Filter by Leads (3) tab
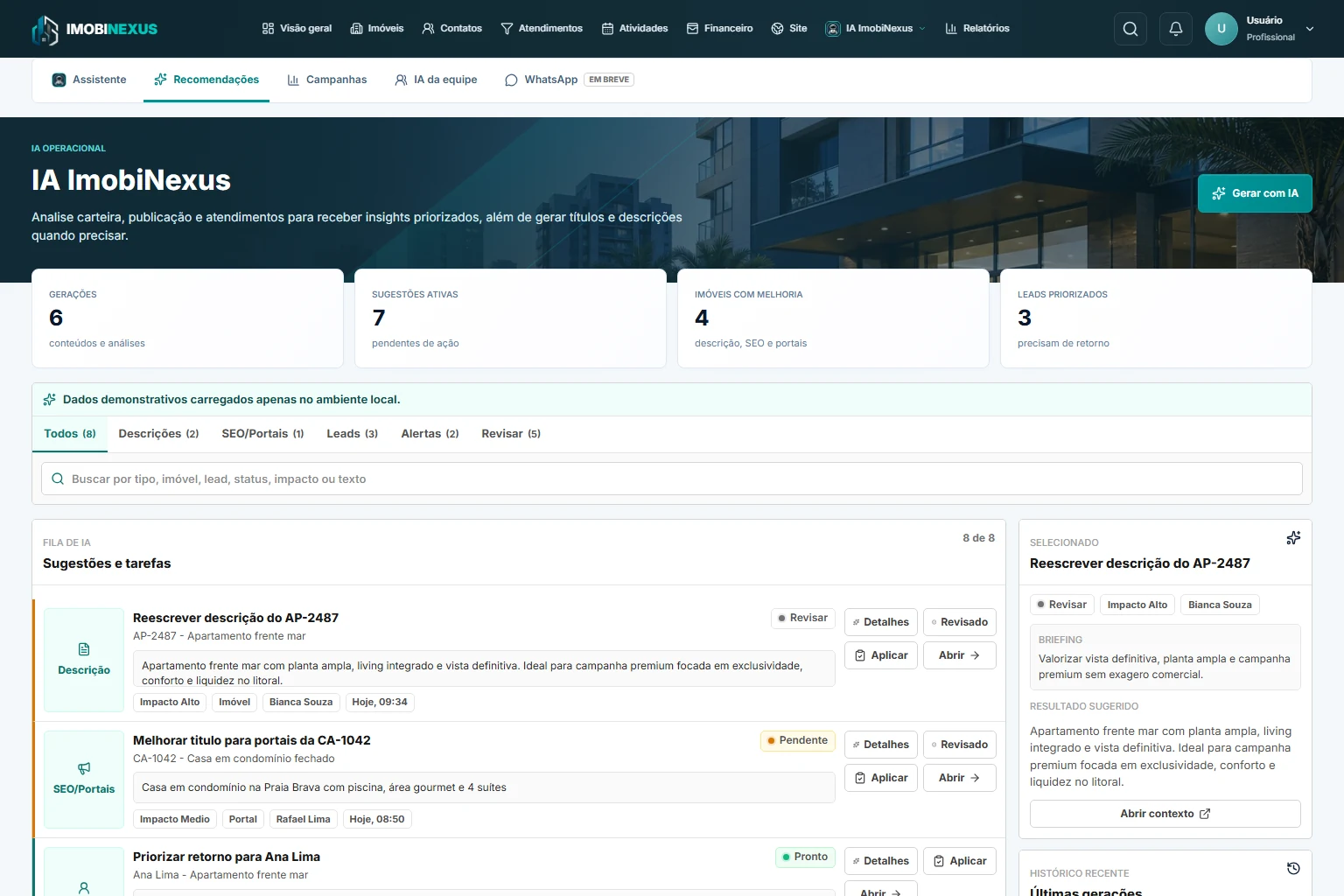This screenshot has width=1344, height=896. click(352, 434)
